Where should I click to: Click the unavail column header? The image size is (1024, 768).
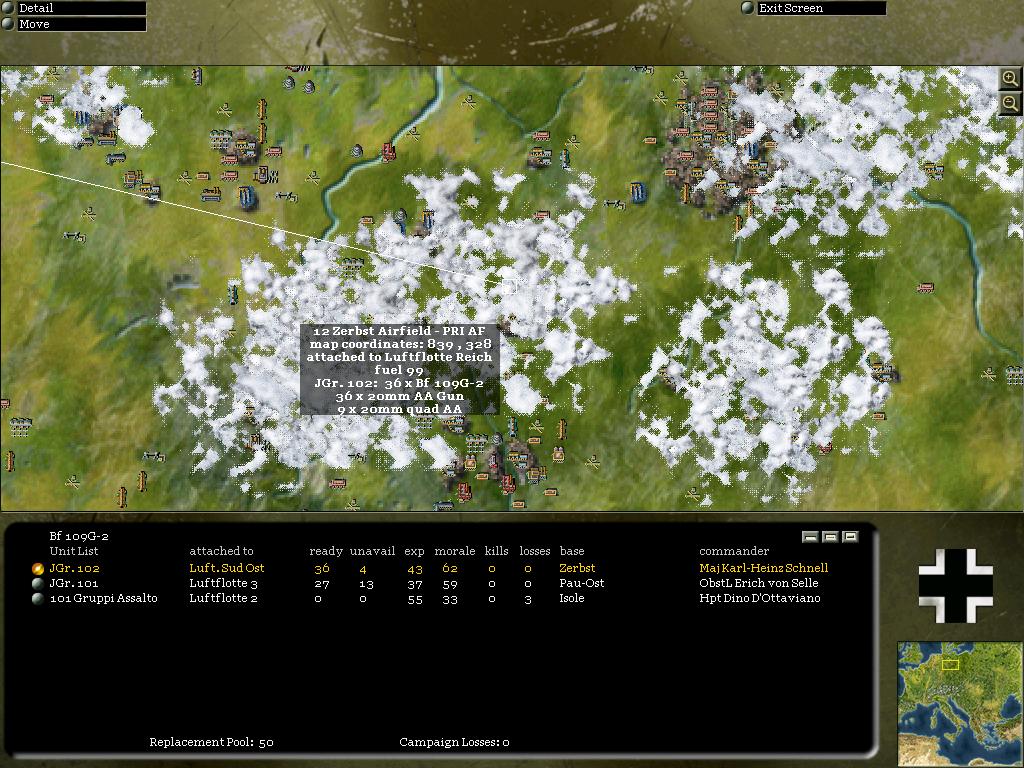coord(372,551)
